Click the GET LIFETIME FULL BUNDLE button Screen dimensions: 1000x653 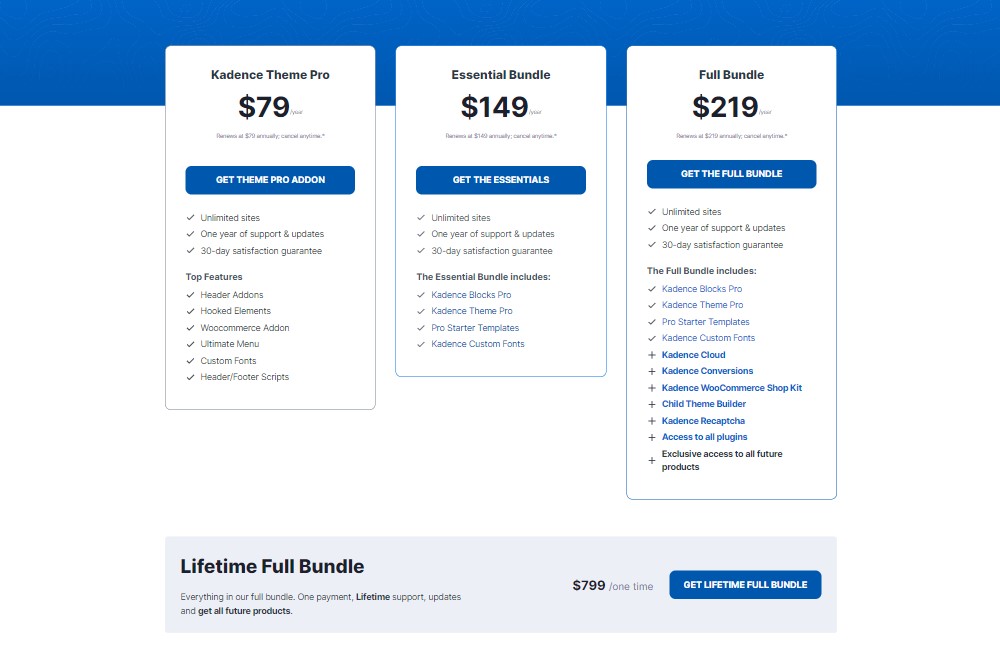pos(745,584)
